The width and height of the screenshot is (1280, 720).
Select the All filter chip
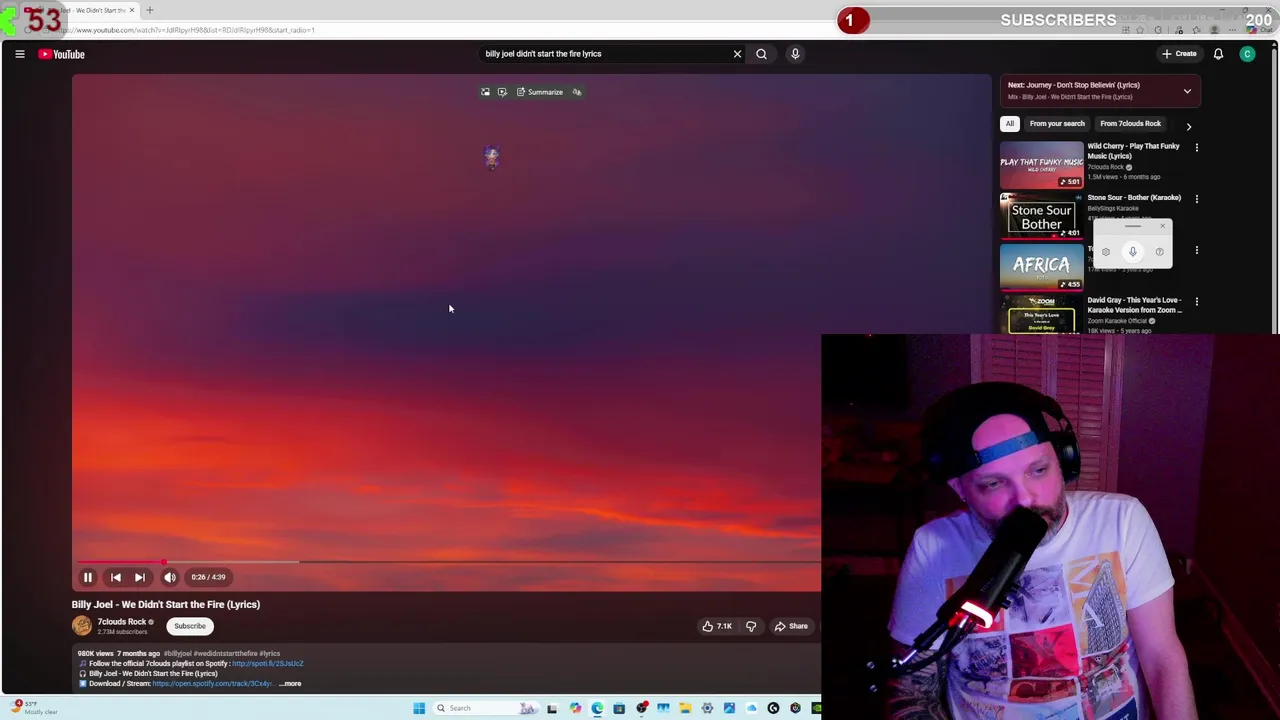[1010, 124]
